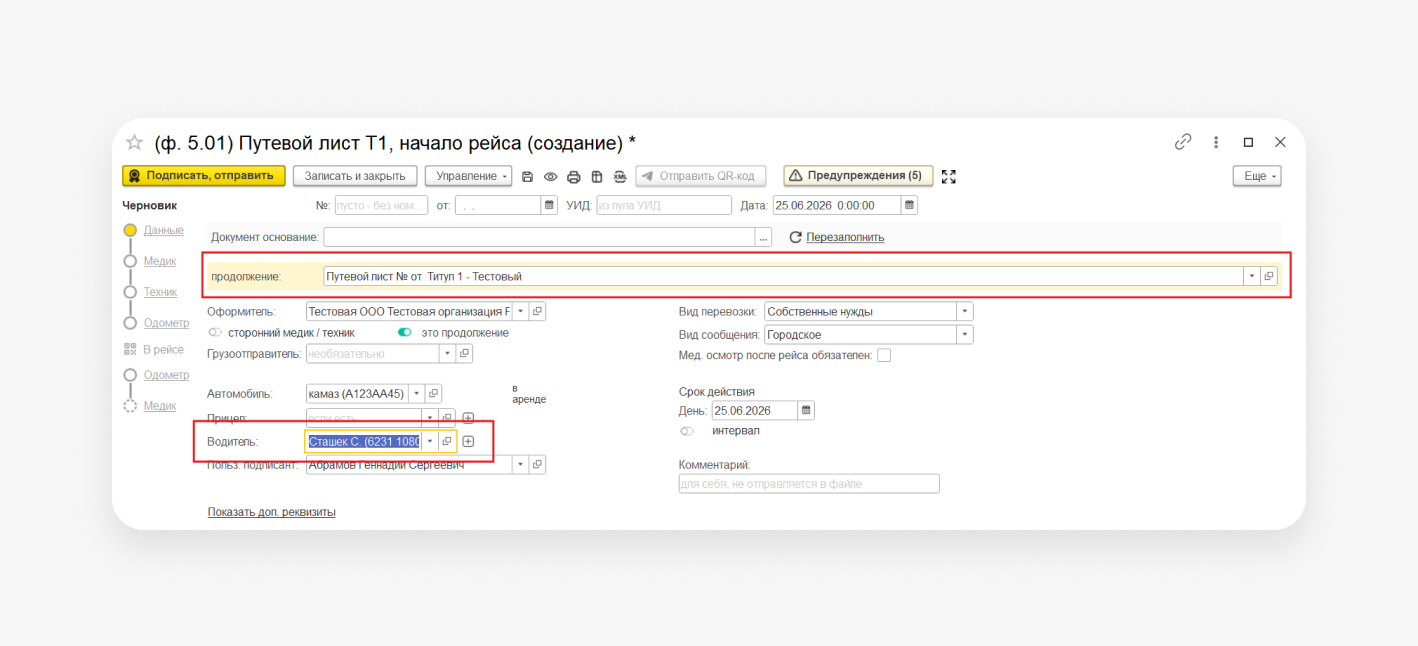This screenshot has width=1418, height=646.
Task: Click the ellipsis button of Документ основание
Action: [764, 237]
